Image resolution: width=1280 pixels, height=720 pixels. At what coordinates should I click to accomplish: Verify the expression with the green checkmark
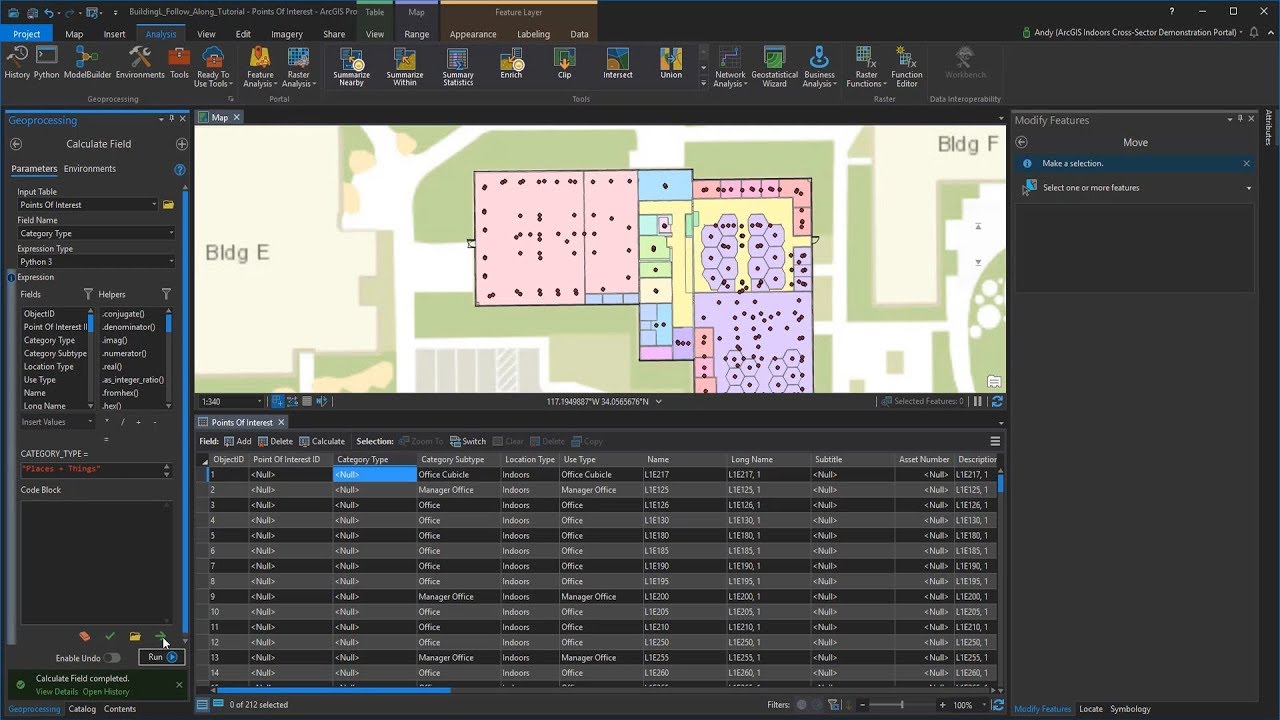(x=110, y=636)
